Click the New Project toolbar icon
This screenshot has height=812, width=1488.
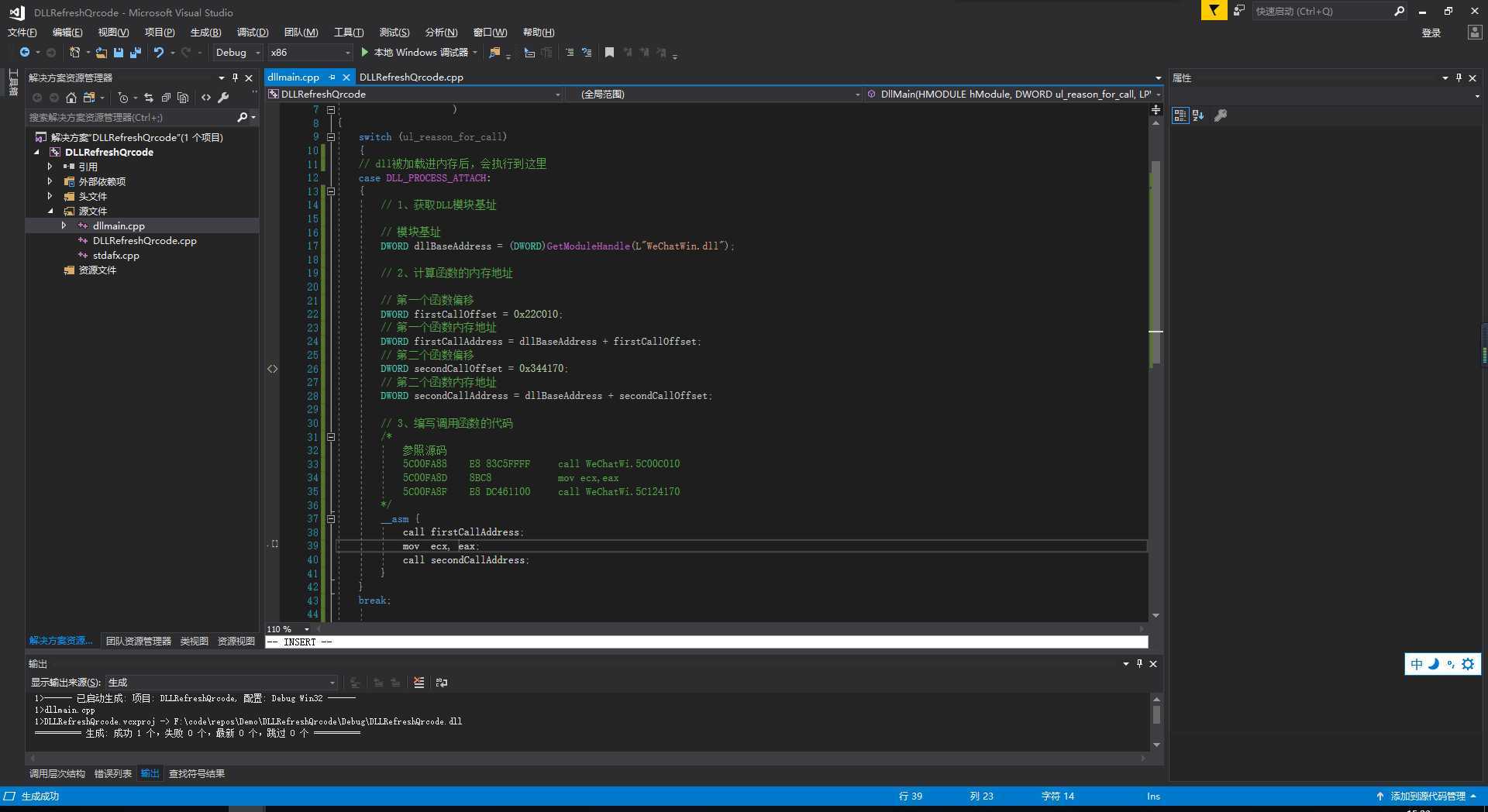74,52
